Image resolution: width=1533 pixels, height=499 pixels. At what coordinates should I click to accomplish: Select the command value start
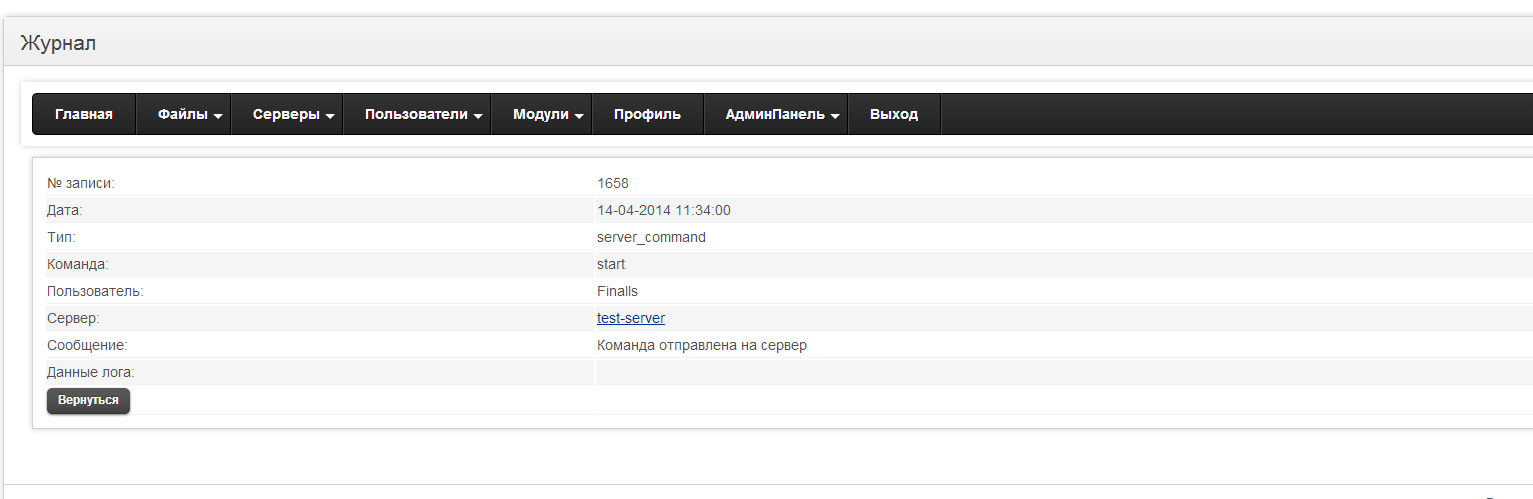[x=610, y=264]
